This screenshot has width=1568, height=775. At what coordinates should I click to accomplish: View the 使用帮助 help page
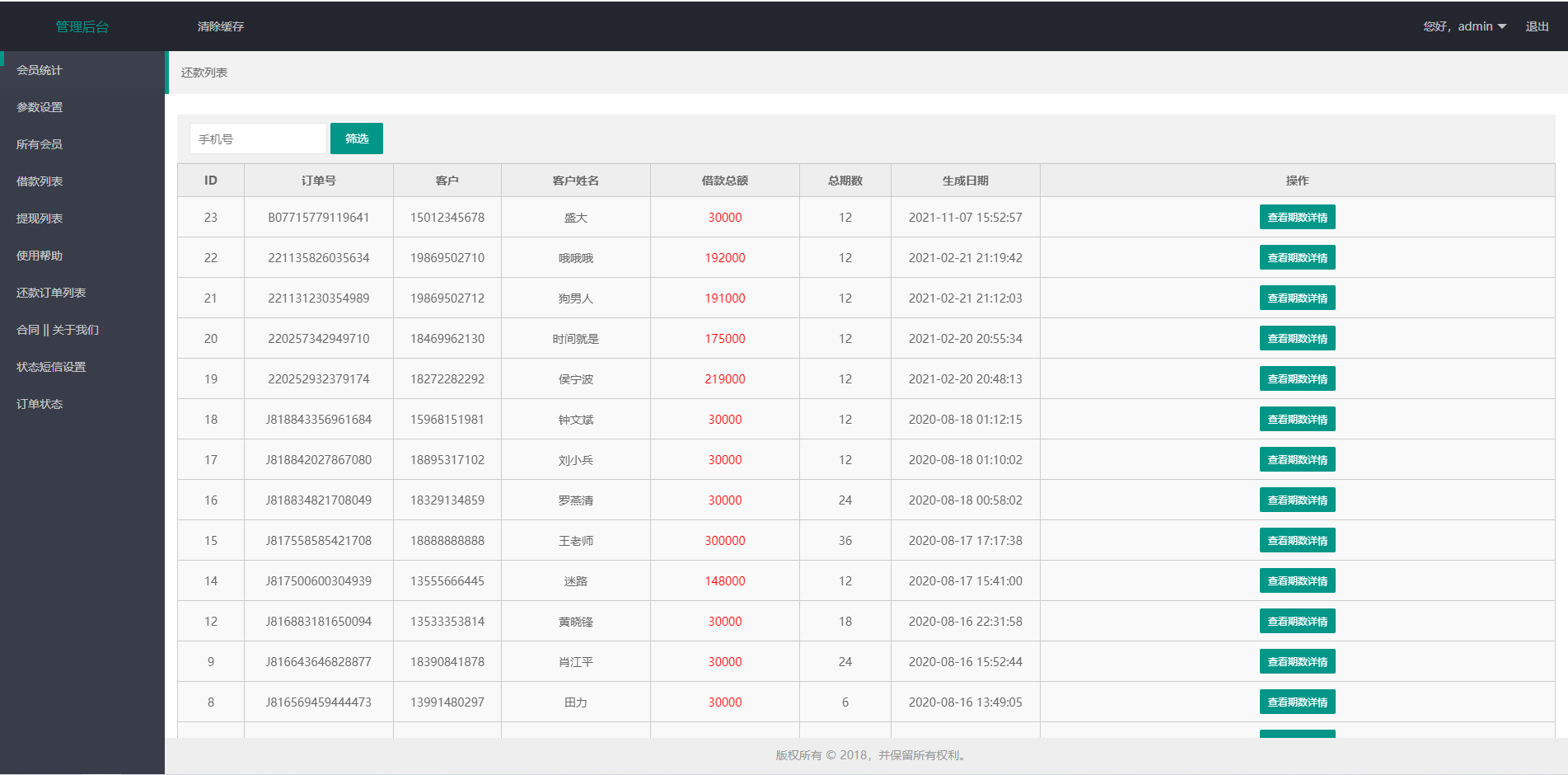pos(40,255)
